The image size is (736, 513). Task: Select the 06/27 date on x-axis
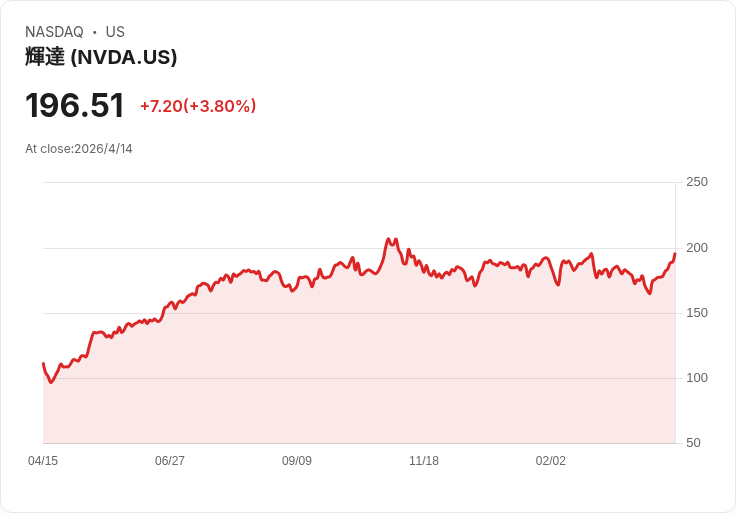tap(170, 461)
